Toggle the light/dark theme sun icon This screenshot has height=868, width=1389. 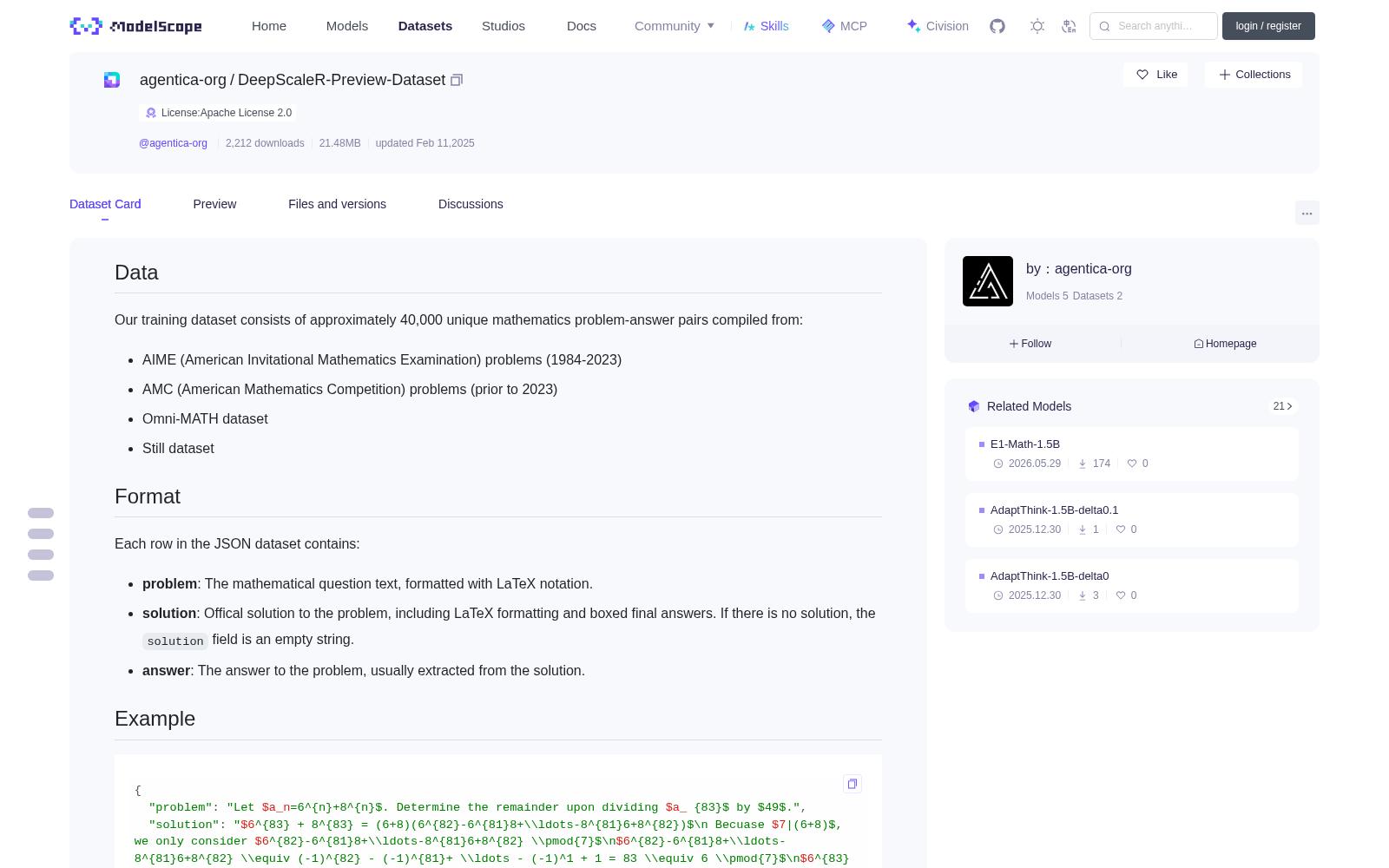1037,26
